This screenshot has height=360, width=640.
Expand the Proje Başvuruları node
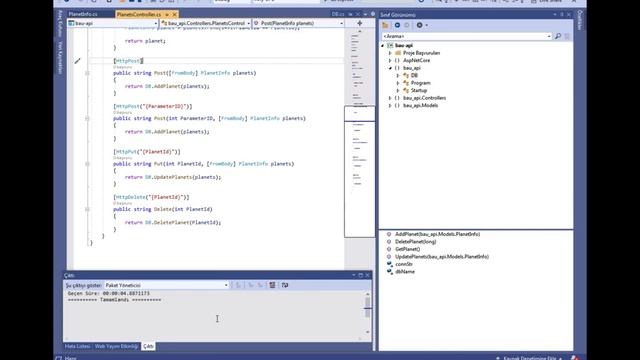click(x=390, y=53)
